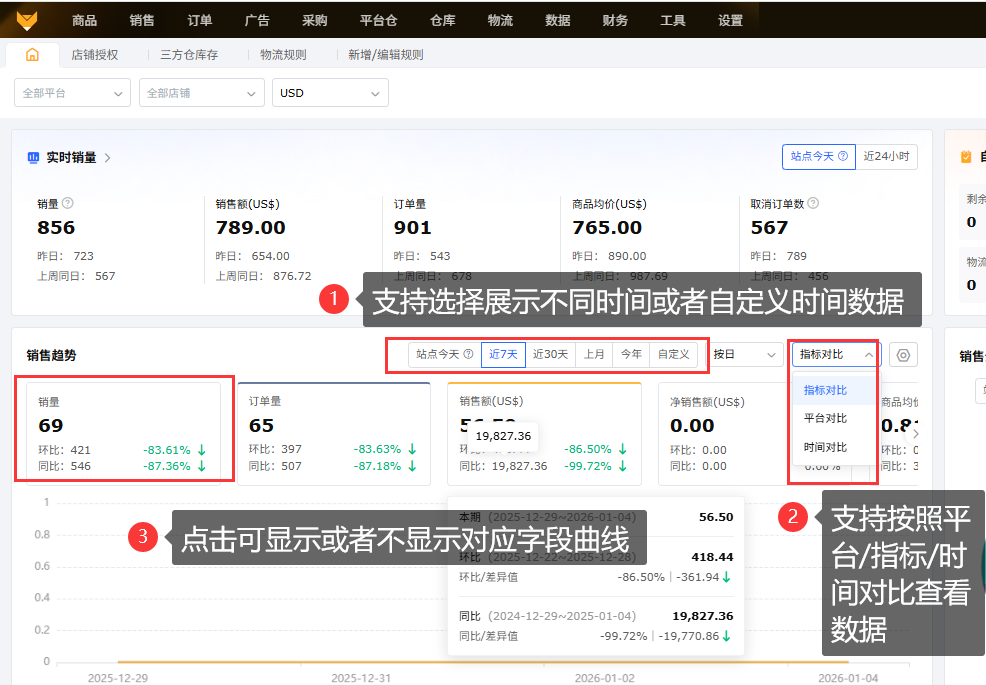Image resolution: width=986 pixels, height=685 pixels.
Task: Toggle 订单量 metric card curve
Action: click(334, 434)
